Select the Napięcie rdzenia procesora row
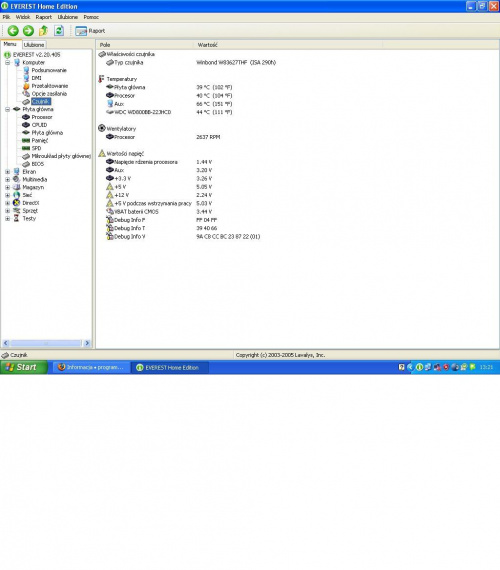The height and width of the screenshot is (570, 500). tap(159, 162)
